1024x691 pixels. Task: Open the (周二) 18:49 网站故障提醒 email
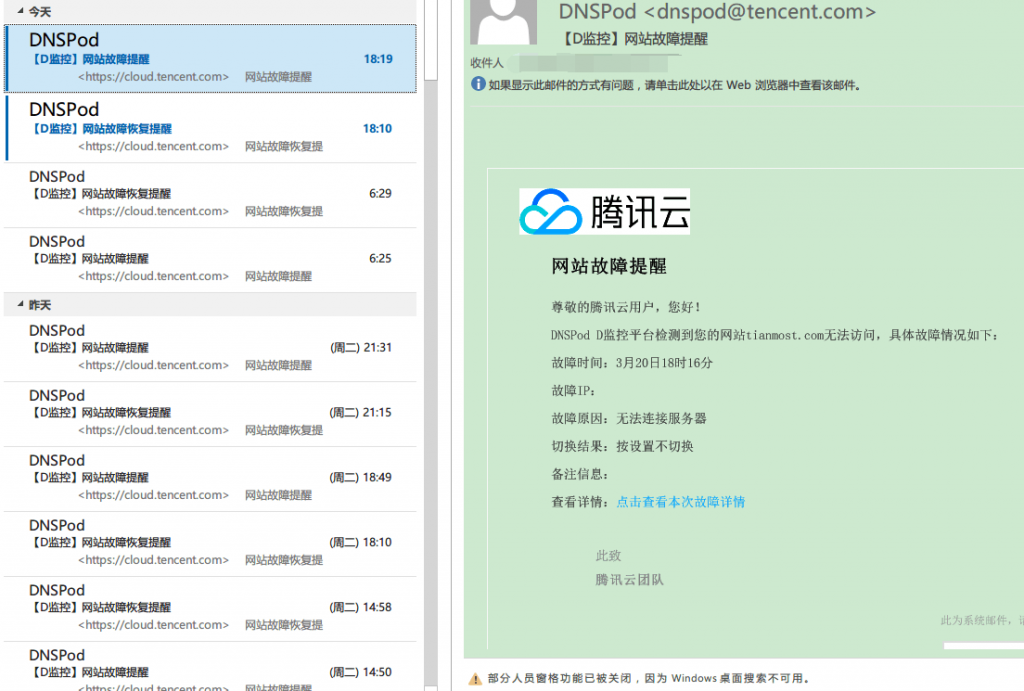click(210, 479)
